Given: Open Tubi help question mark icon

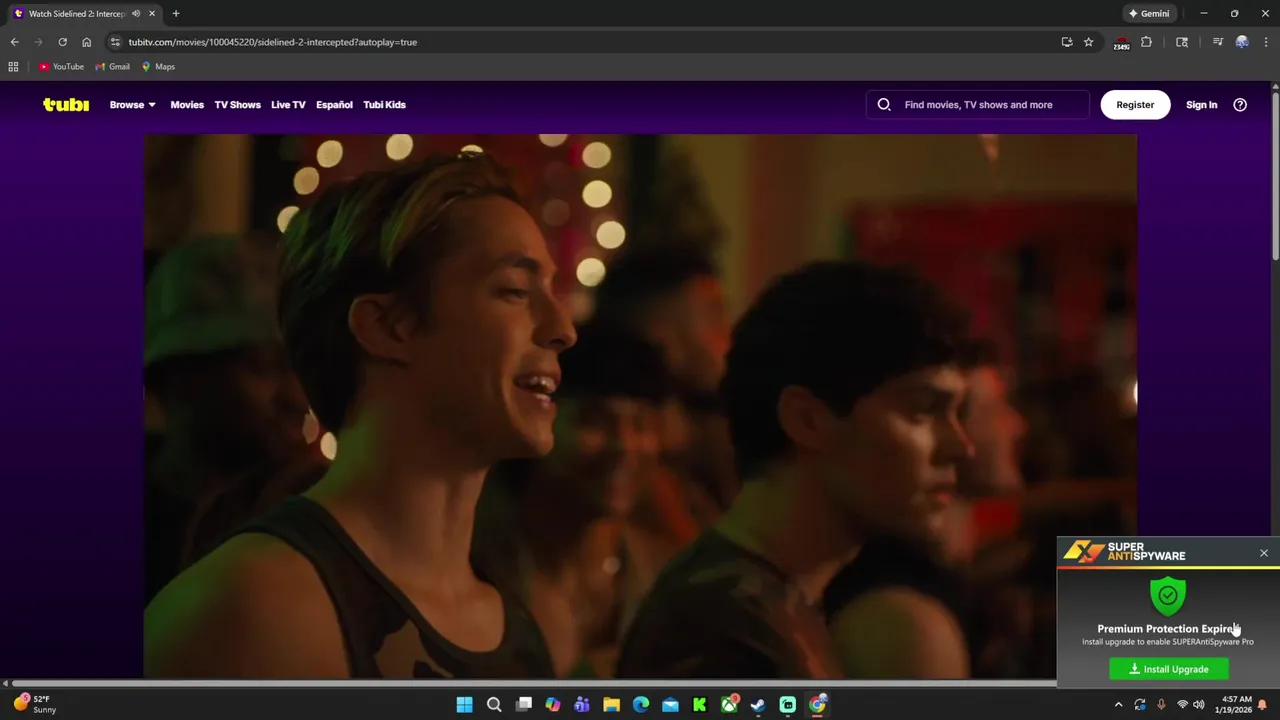Looking at the screenshot, I should click(1240, 104).
